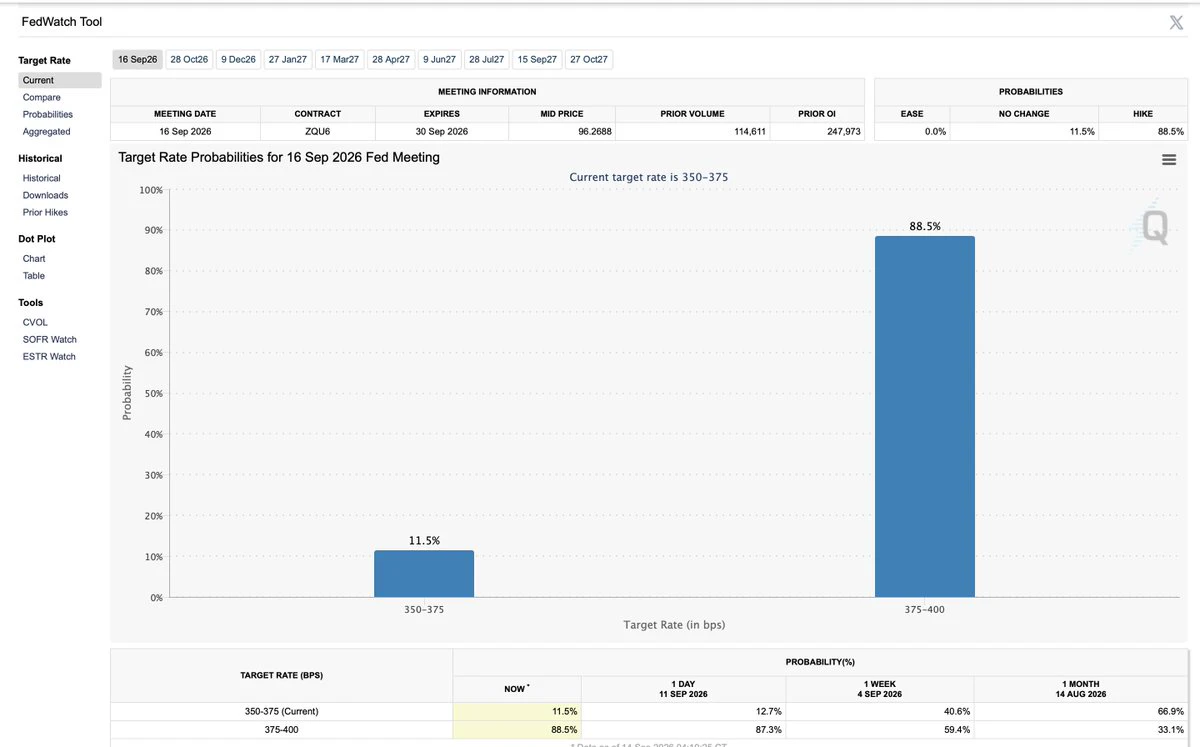Select Aggregated in the Target Rate section
This screenshot has height=747, width=1200.
coord(47,131)
